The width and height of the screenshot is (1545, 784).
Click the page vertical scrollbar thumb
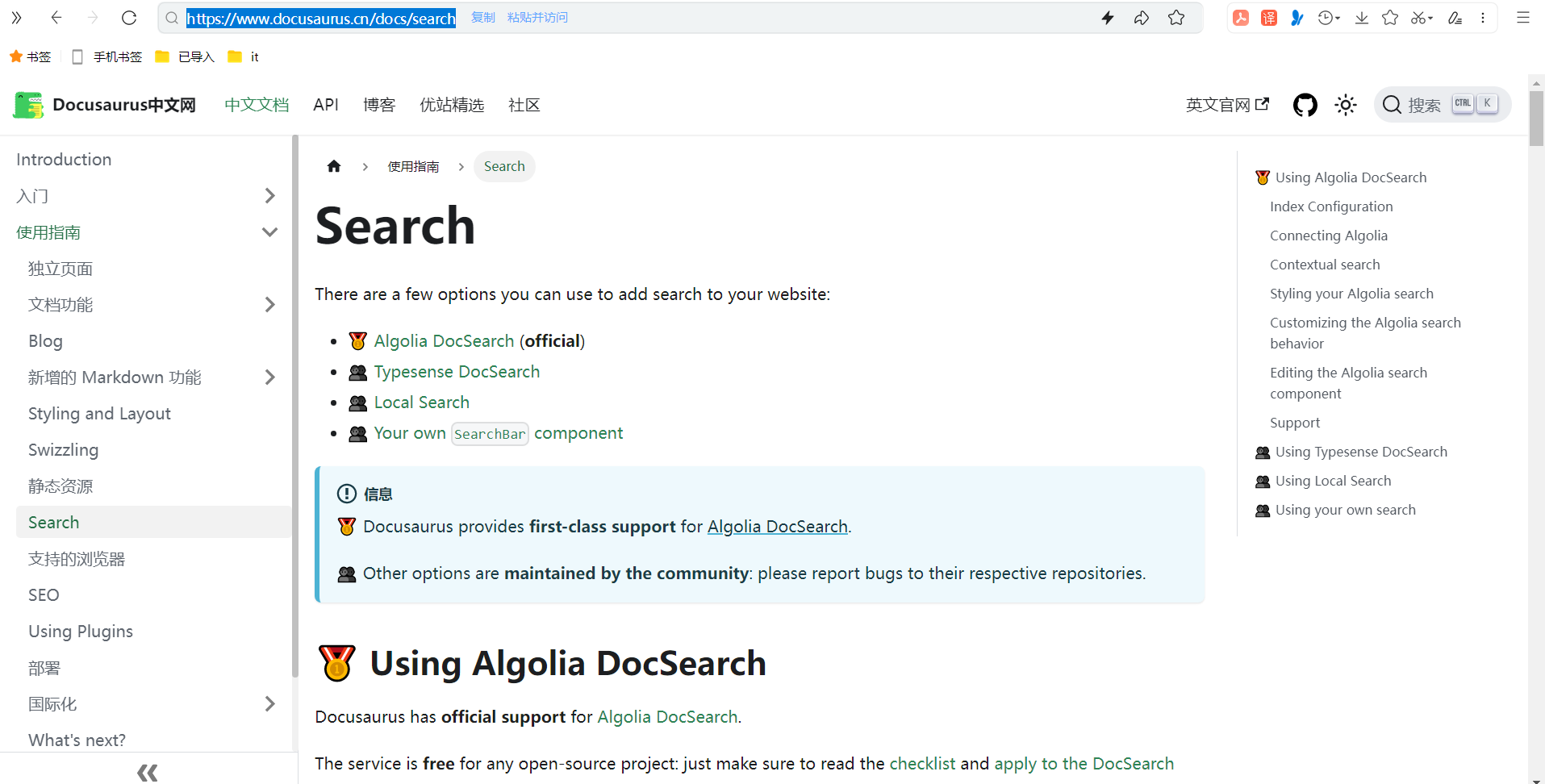[1536, 118]
